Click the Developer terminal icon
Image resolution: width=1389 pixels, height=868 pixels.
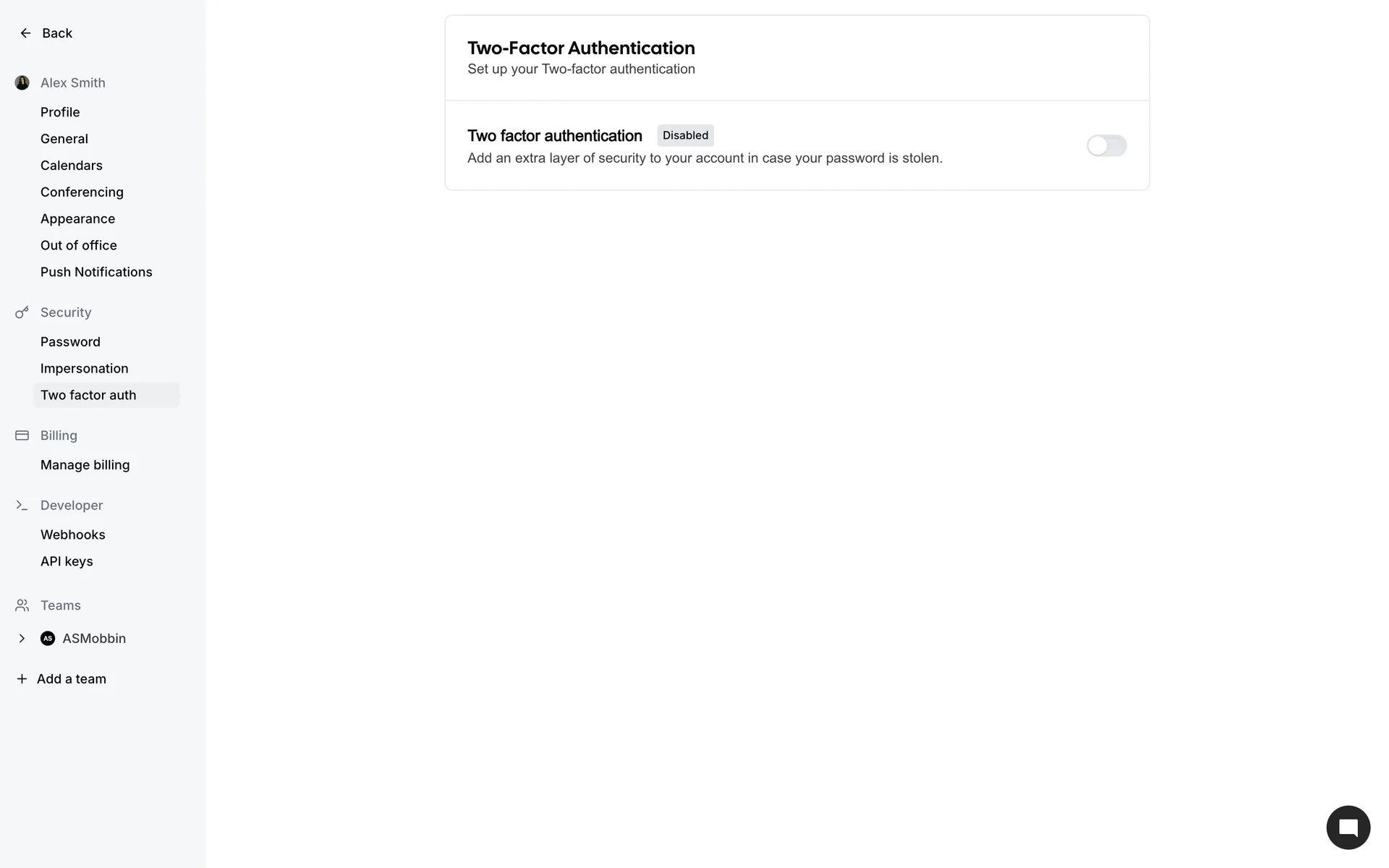coord(22,506)
